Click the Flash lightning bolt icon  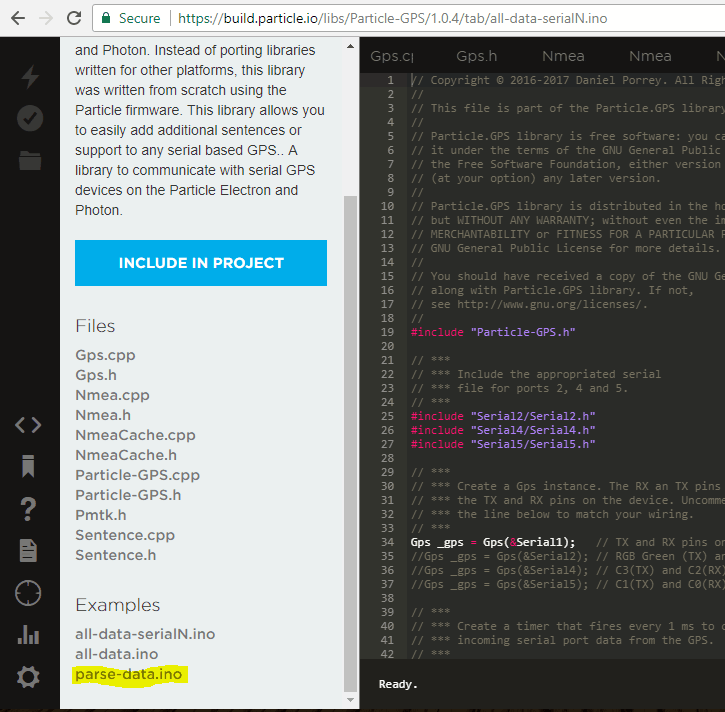[x=30, y=77]
